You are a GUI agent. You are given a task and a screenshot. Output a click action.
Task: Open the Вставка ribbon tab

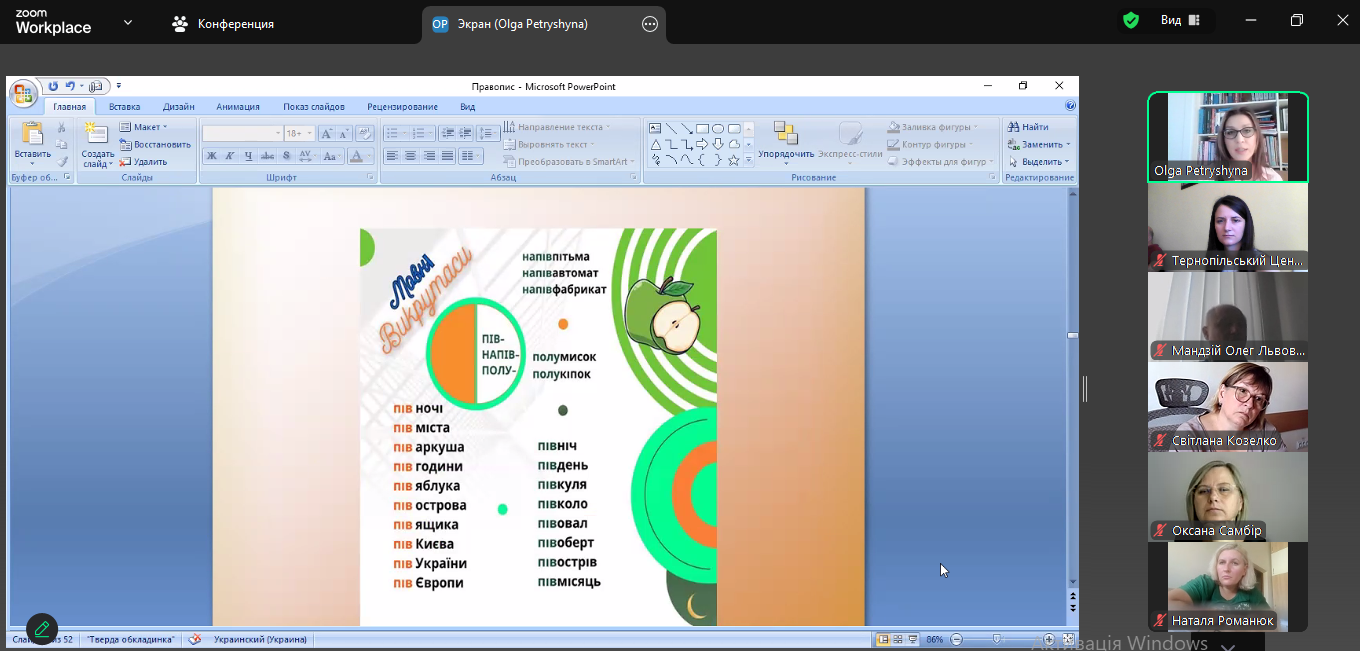[124, 107]
